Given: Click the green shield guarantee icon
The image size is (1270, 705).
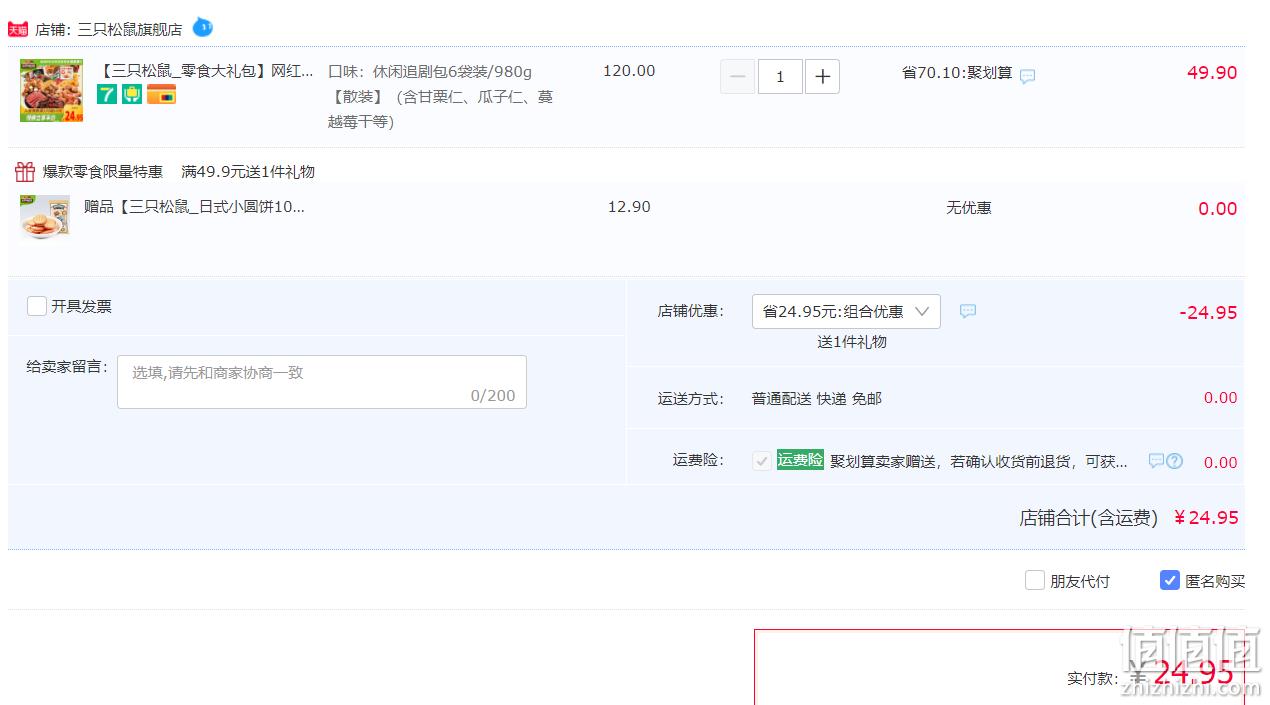Looking at the screenshot, I should coord(132,94).
